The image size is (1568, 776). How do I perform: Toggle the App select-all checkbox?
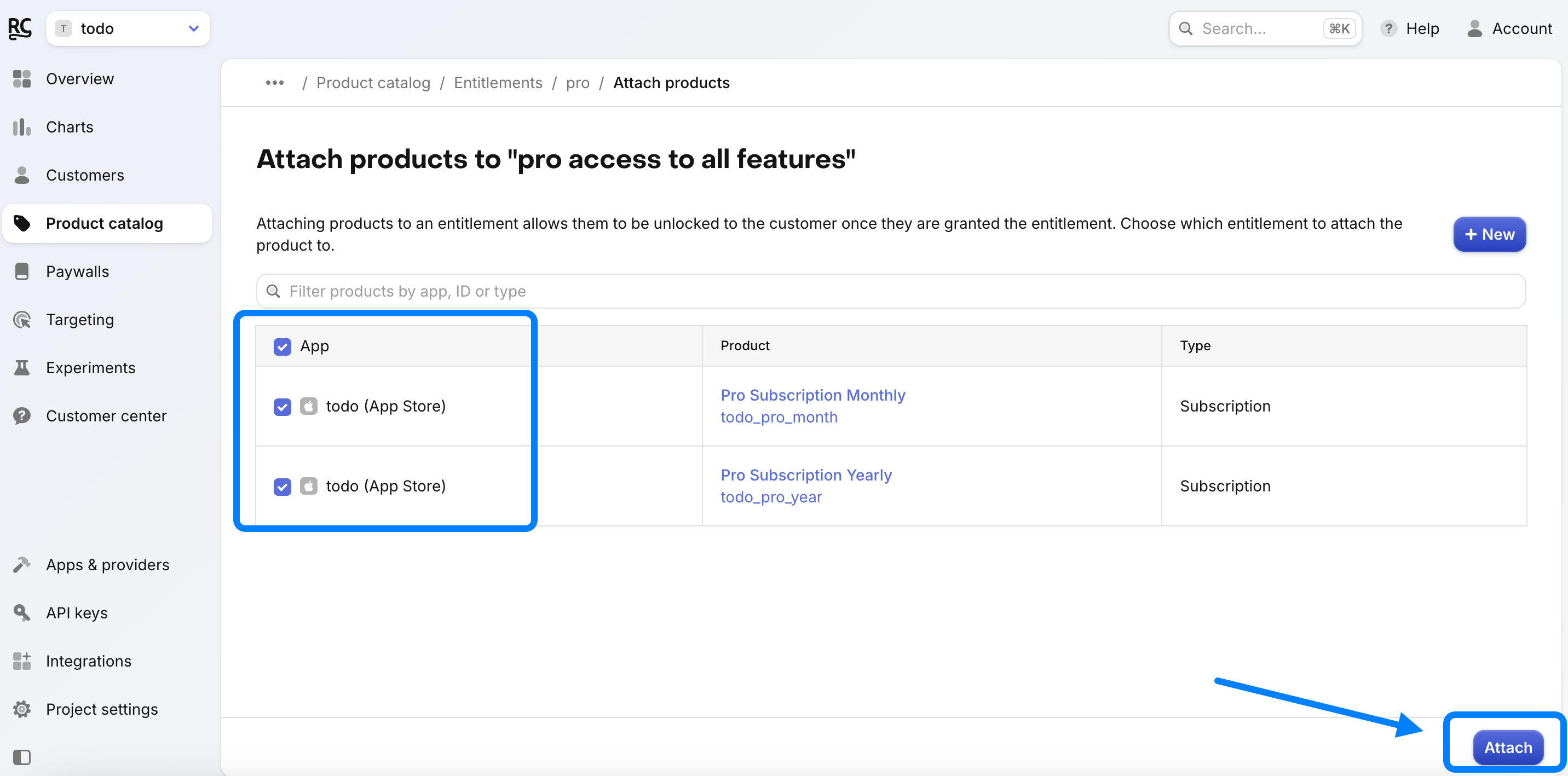coord(283,346)
